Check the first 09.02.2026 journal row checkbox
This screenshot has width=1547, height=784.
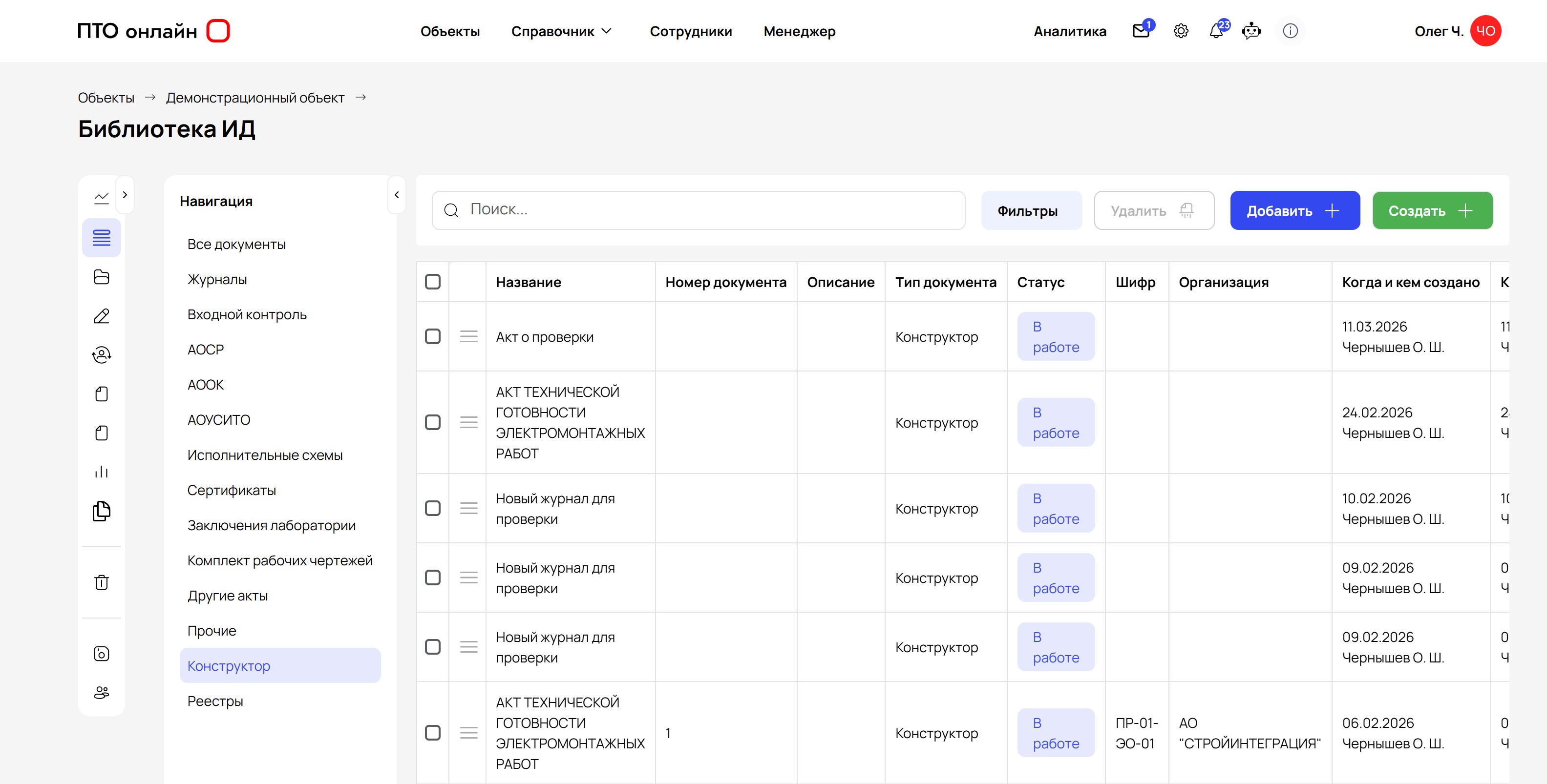point(432,577)
